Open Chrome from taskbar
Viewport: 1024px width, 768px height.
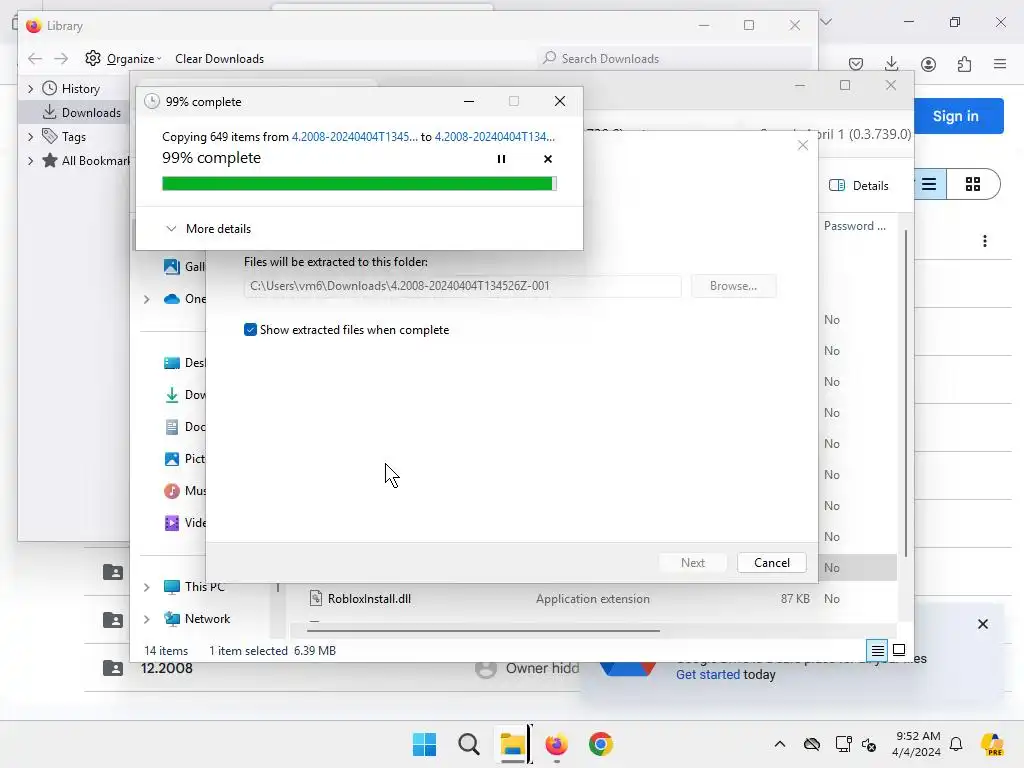coord(601,744)
